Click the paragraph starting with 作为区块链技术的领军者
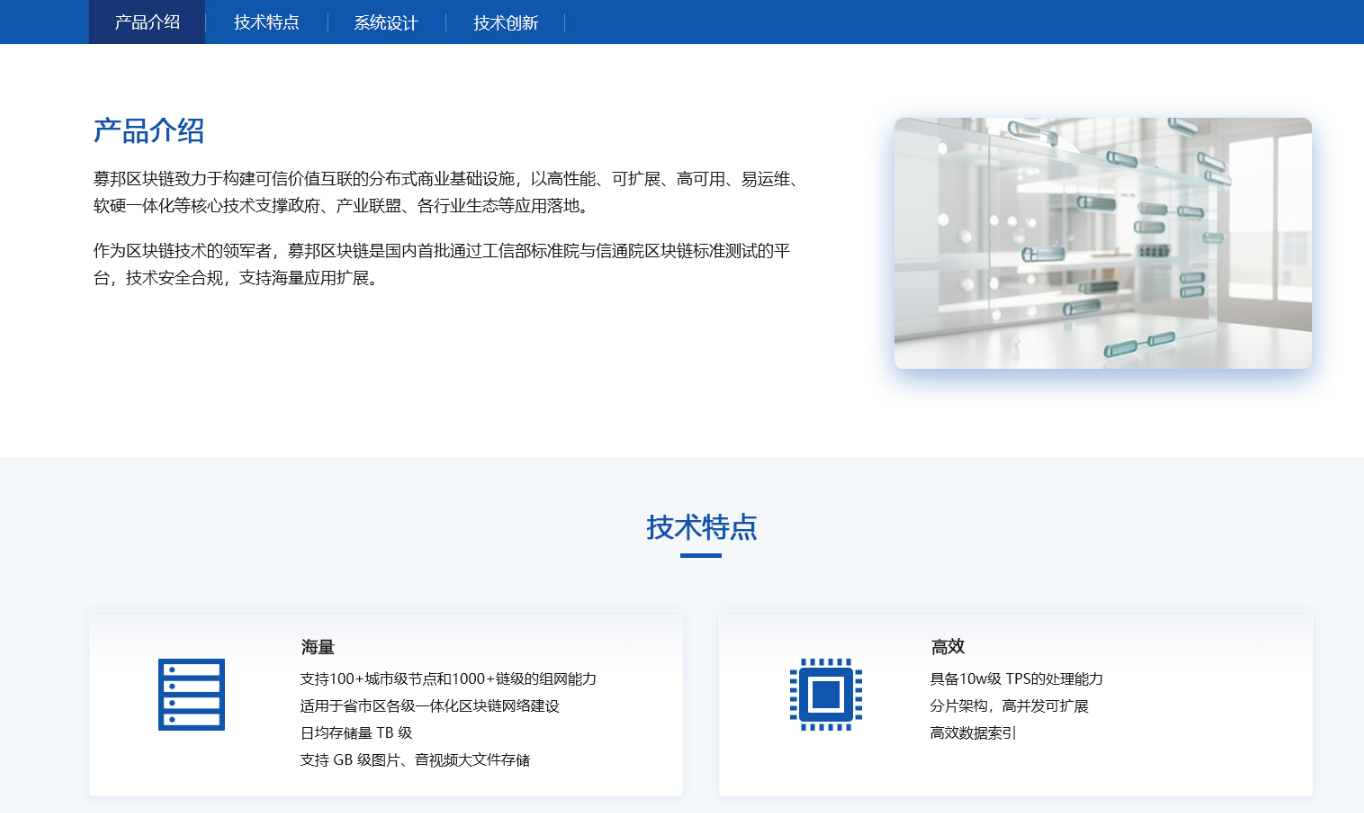This screenshot has width=1364, height=813. pos(441,264)
